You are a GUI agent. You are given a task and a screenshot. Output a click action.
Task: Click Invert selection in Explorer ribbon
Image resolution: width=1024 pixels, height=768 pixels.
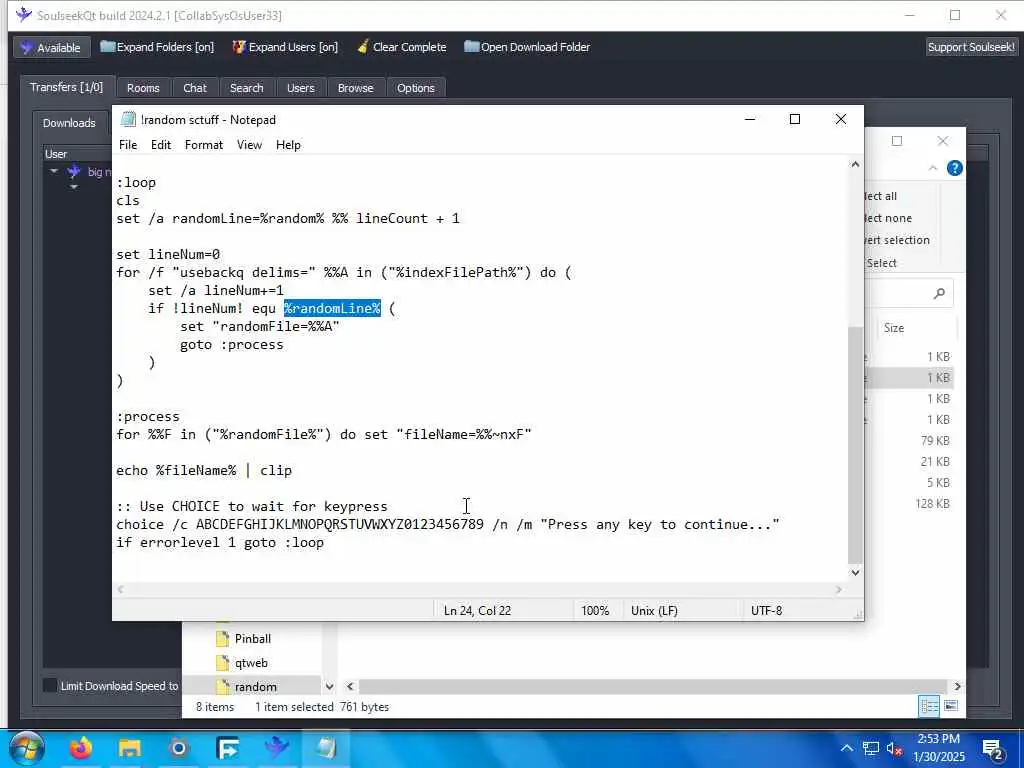coord(896,240)
